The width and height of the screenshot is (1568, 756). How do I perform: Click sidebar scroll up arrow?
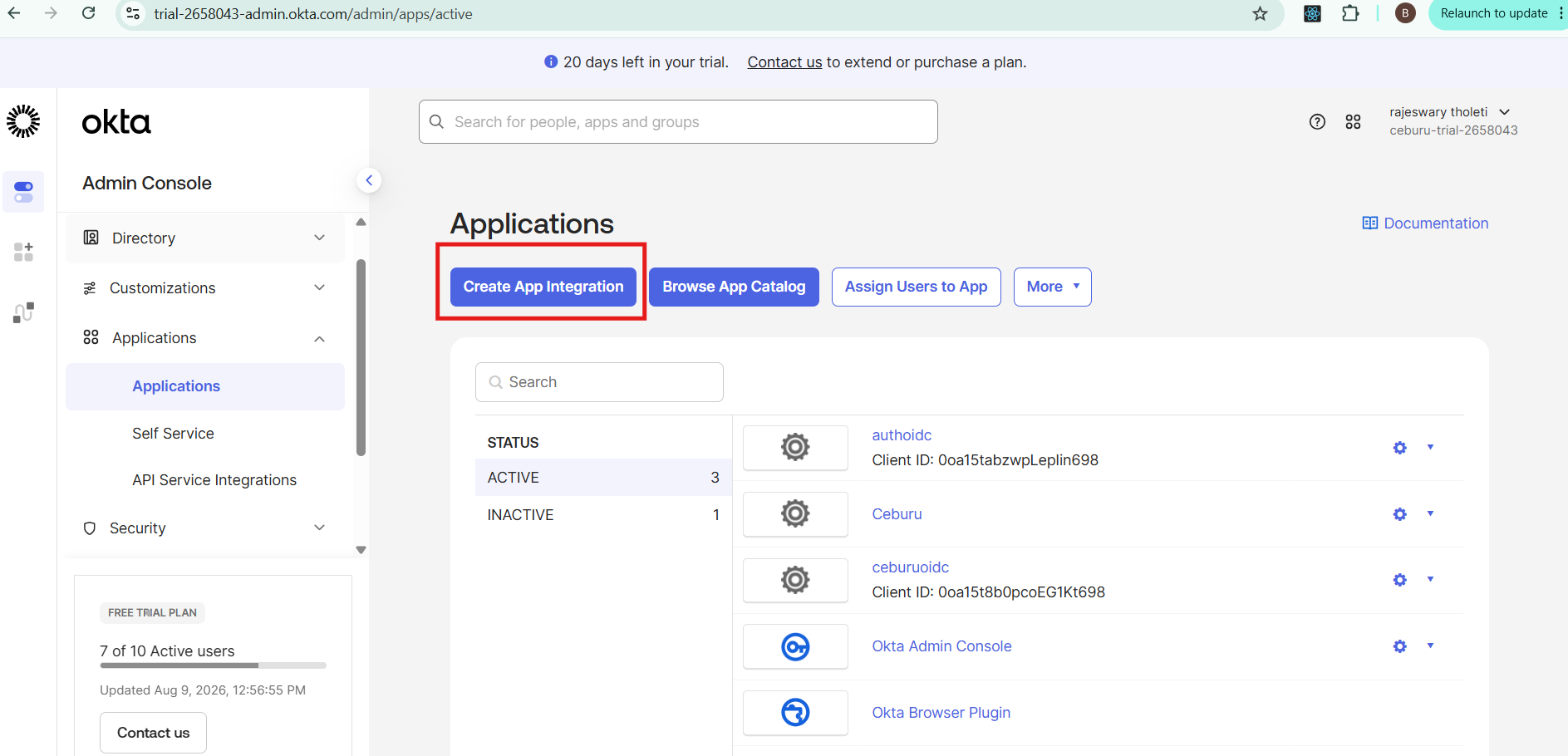coord(361,222)
